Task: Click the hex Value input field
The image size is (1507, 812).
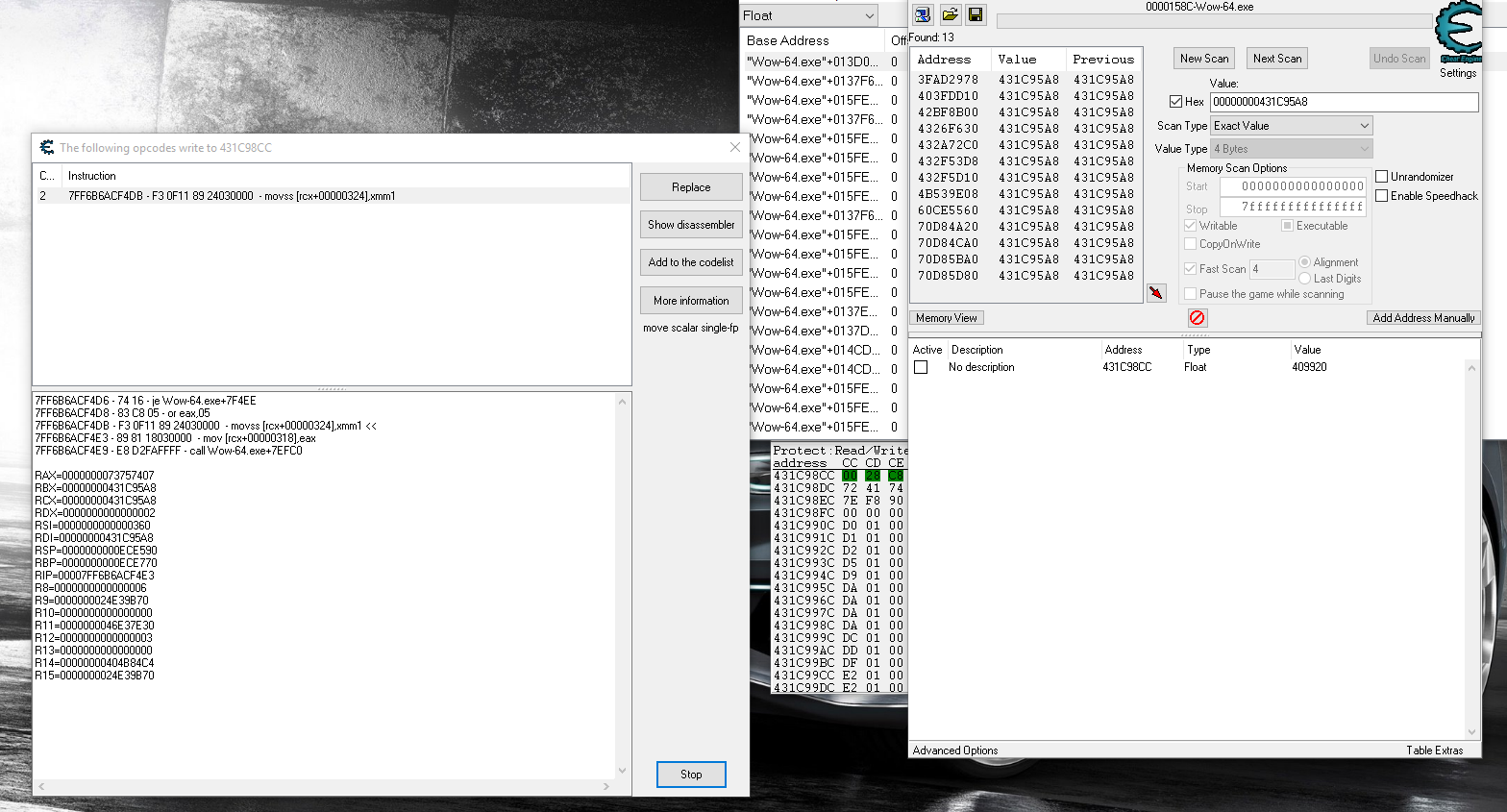Action: 1344,102
